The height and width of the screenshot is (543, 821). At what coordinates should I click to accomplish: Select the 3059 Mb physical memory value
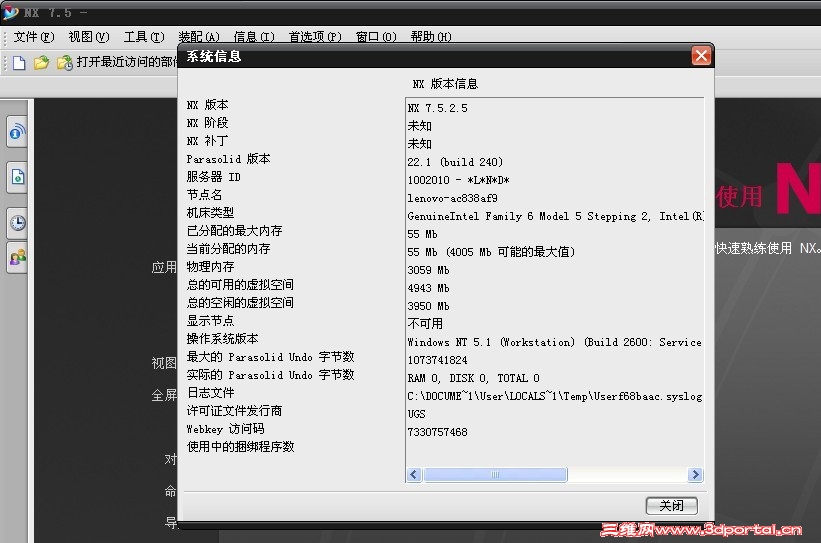click(428, 270)
